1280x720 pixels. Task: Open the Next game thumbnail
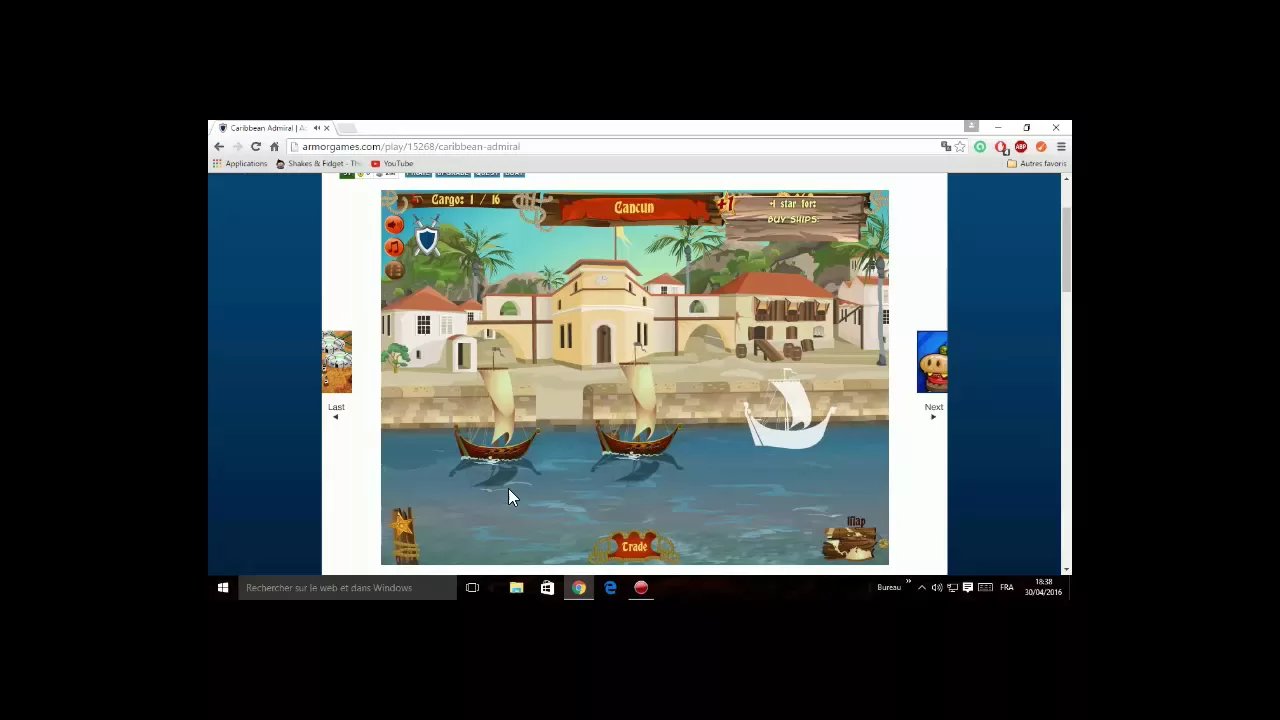point(932,362)
